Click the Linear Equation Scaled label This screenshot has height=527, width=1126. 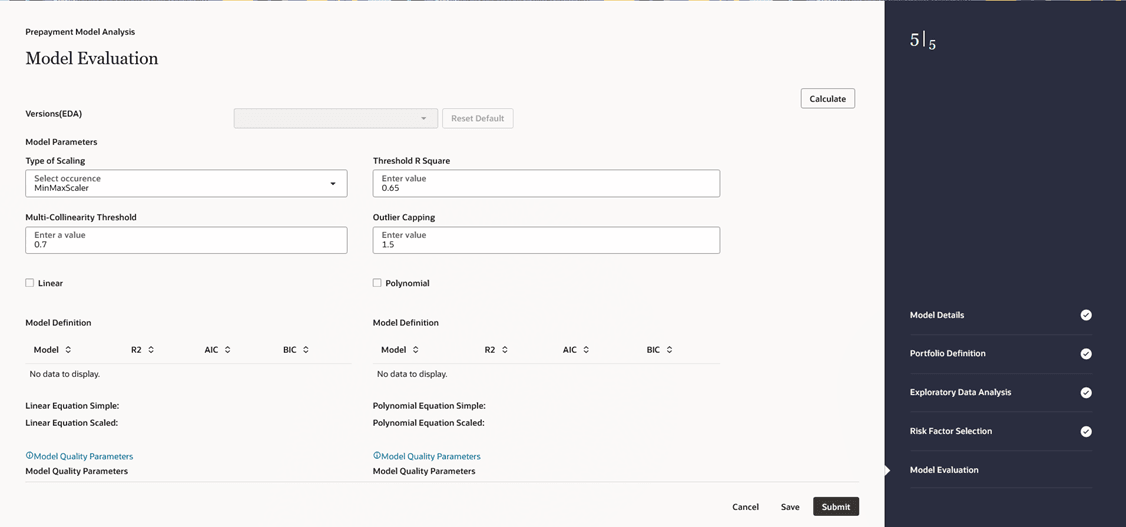pos(72,423)
